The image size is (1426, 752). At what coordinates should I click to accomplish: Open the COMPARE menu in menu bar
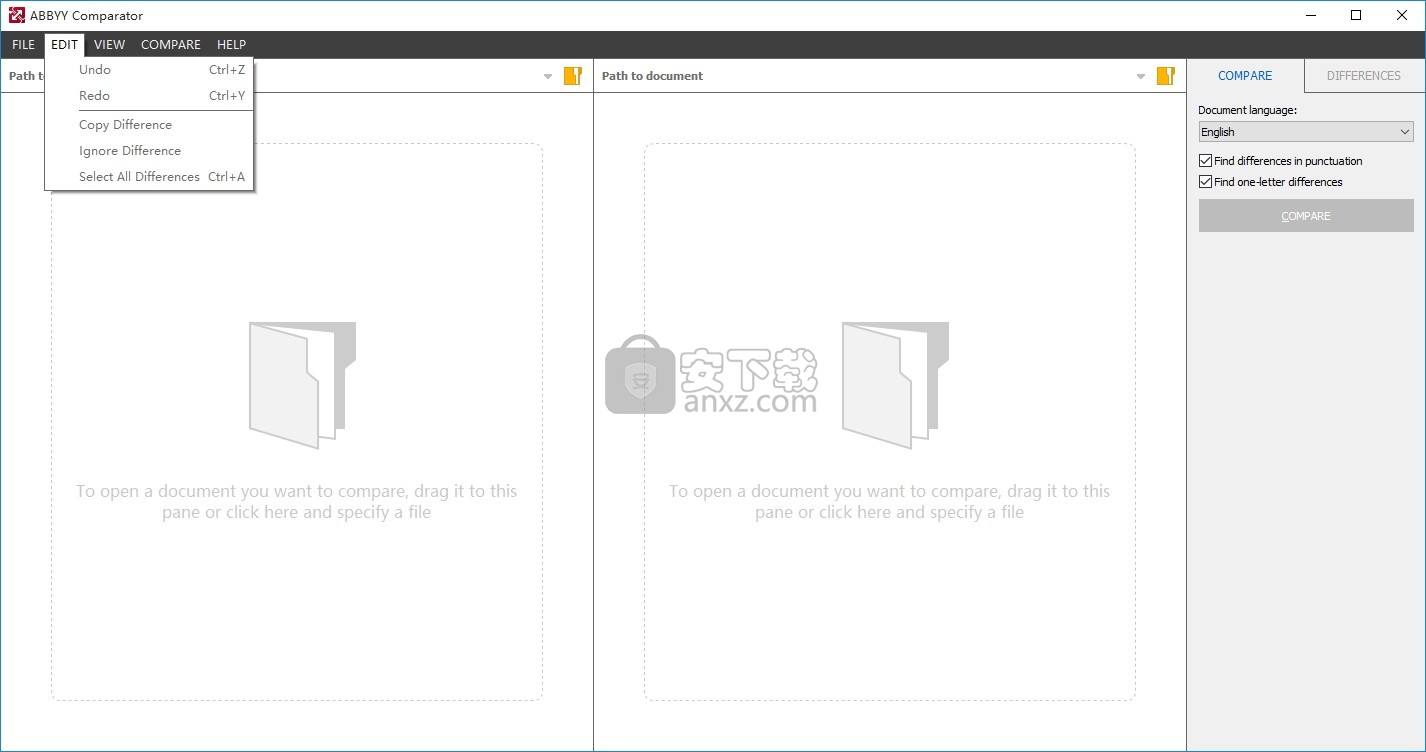pos(171,45)
